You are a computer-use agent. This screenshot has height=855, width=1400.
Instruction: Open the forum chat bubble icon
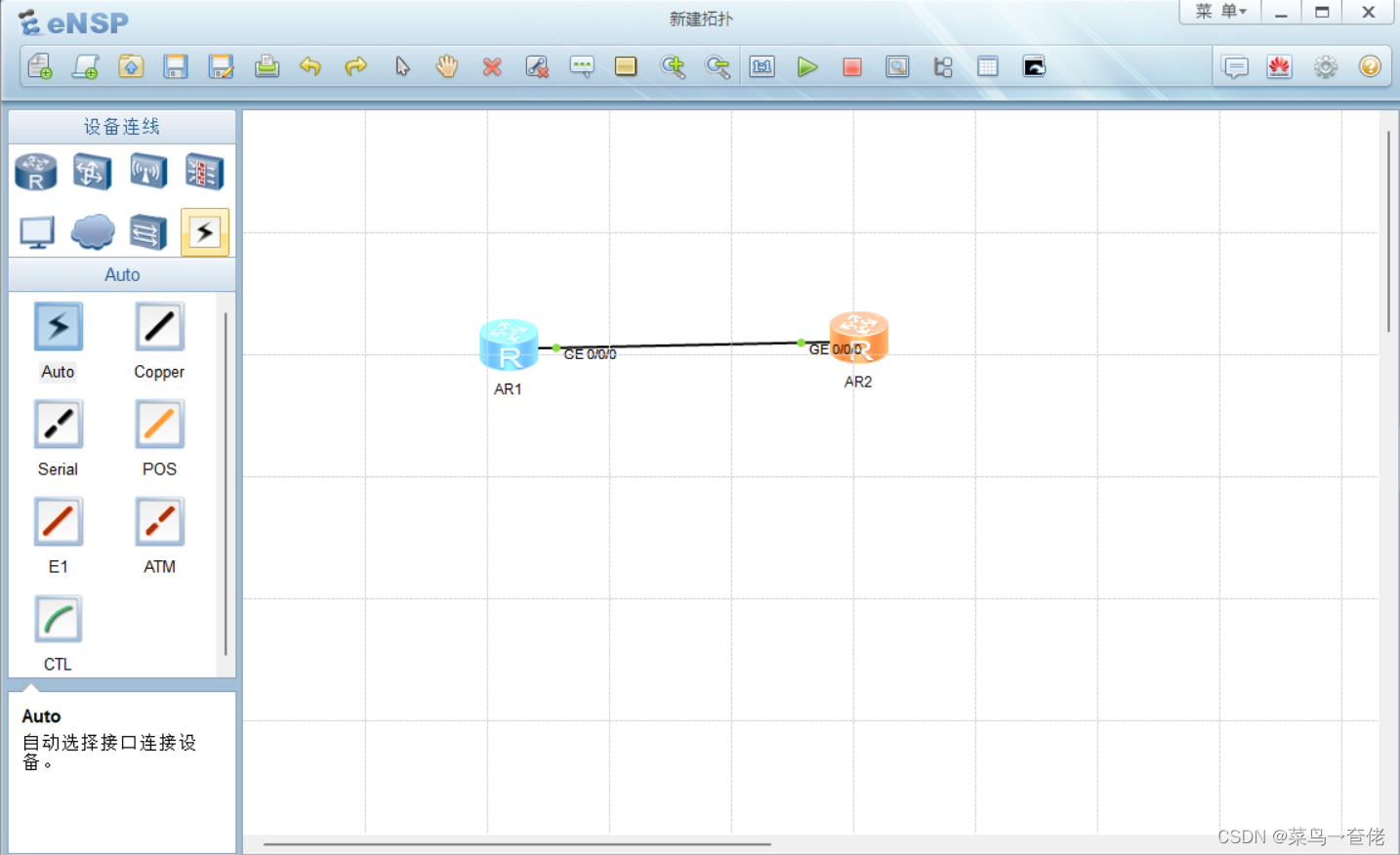(1235, 66)
